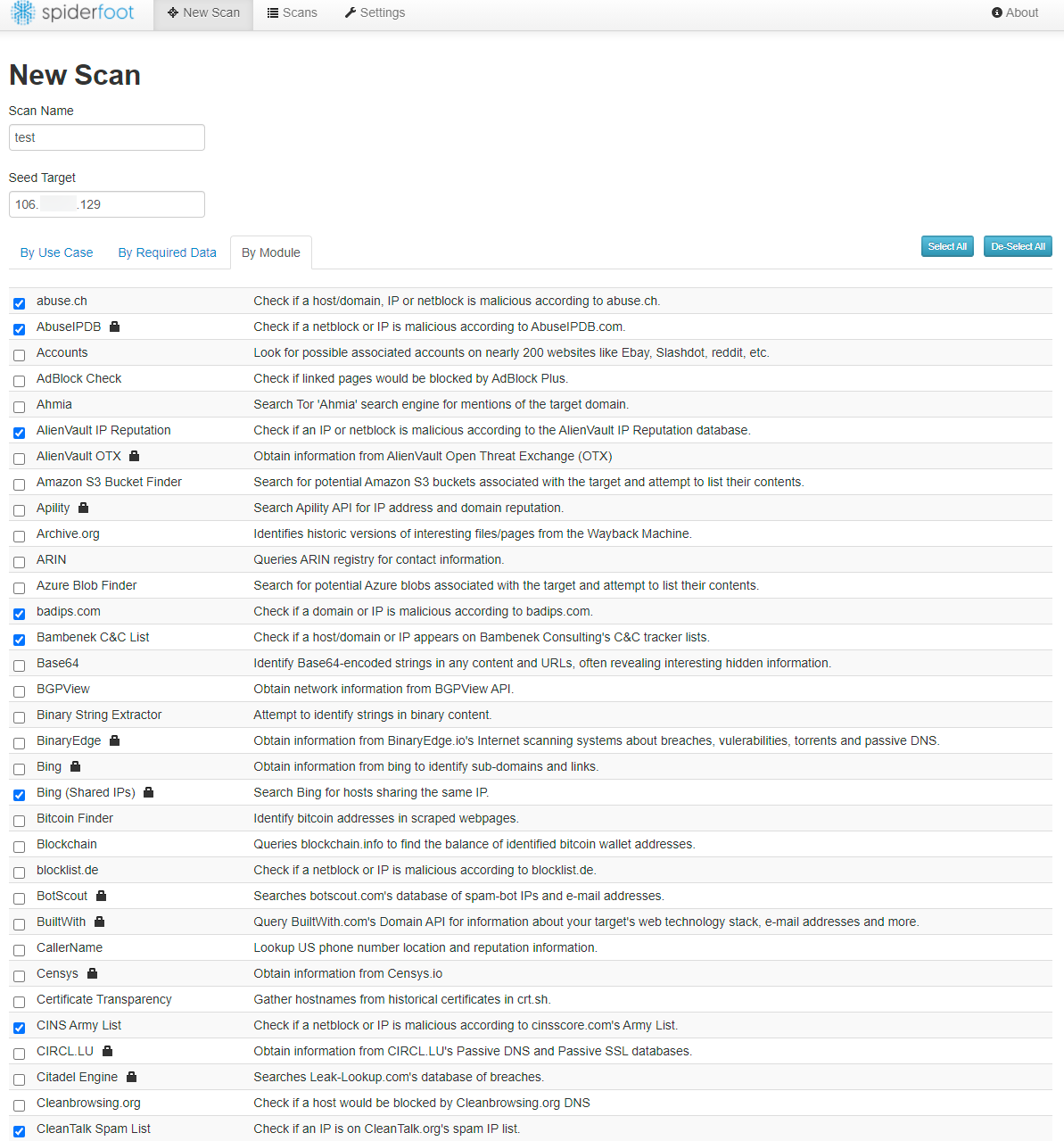The height and width of the screenshot is (1141, 1064).
Task: Uncheck the AbuseIPDB module checkbox
Action: (19, 329)
